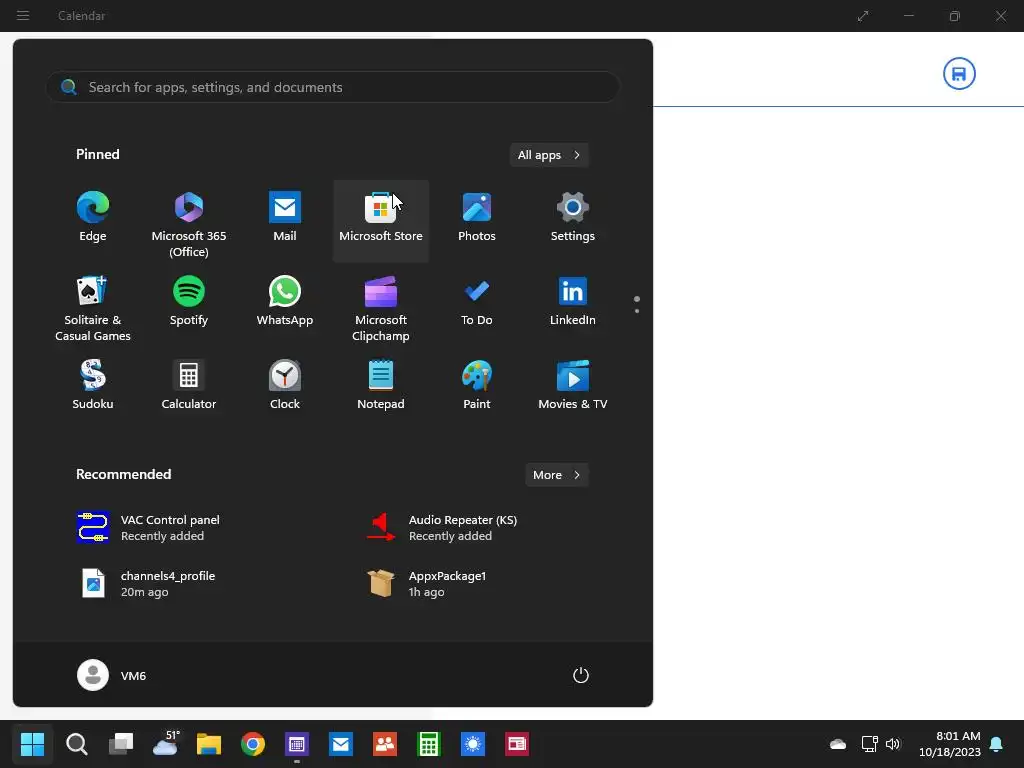
Task: Open the blue sun taskbar app
Action: [x=473, y=744]
